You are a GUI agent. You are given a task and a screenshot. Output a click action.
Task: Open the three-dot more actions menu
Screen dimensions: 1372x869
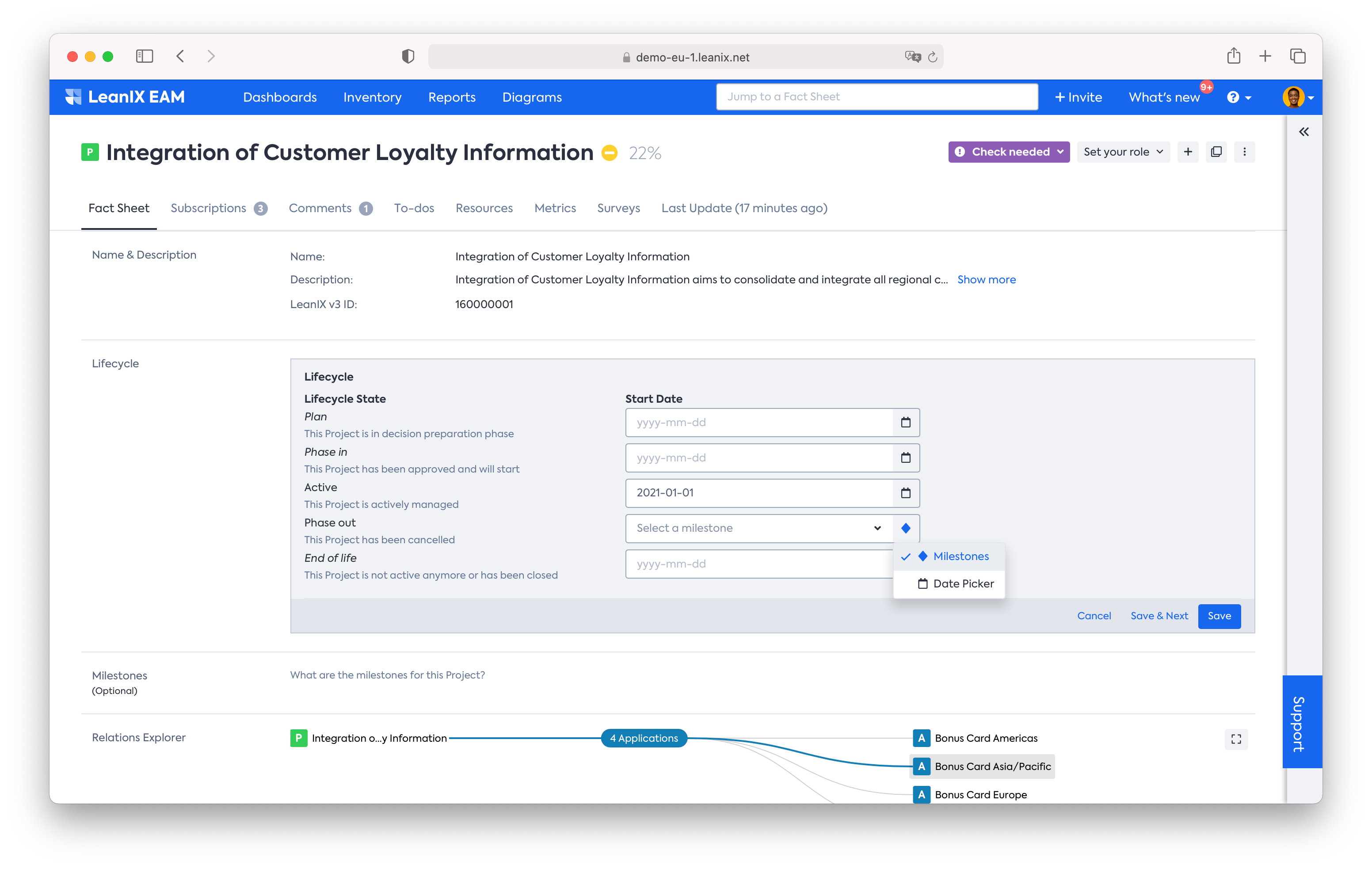(x=1244, y=152)
